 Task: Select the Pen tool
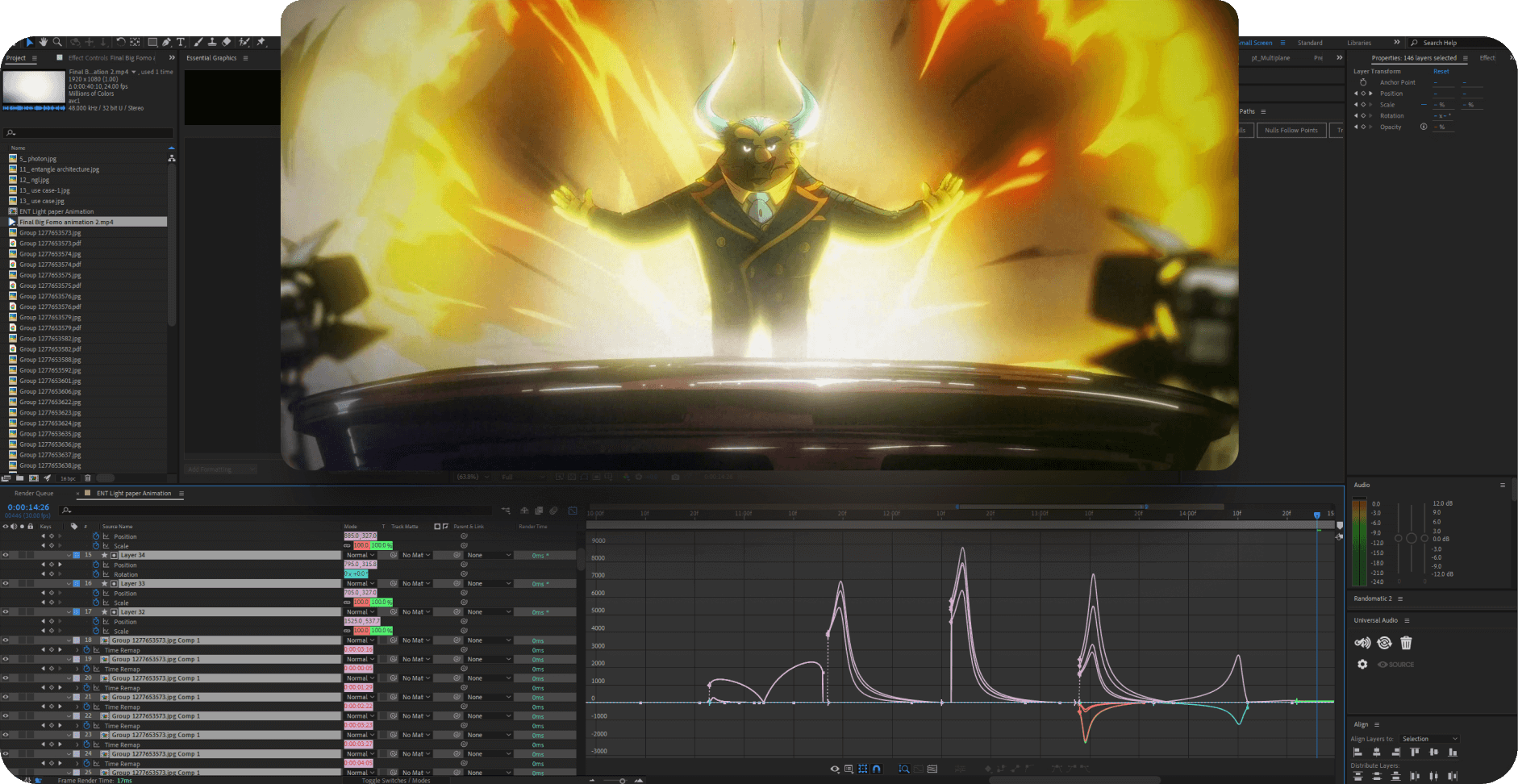166,42
